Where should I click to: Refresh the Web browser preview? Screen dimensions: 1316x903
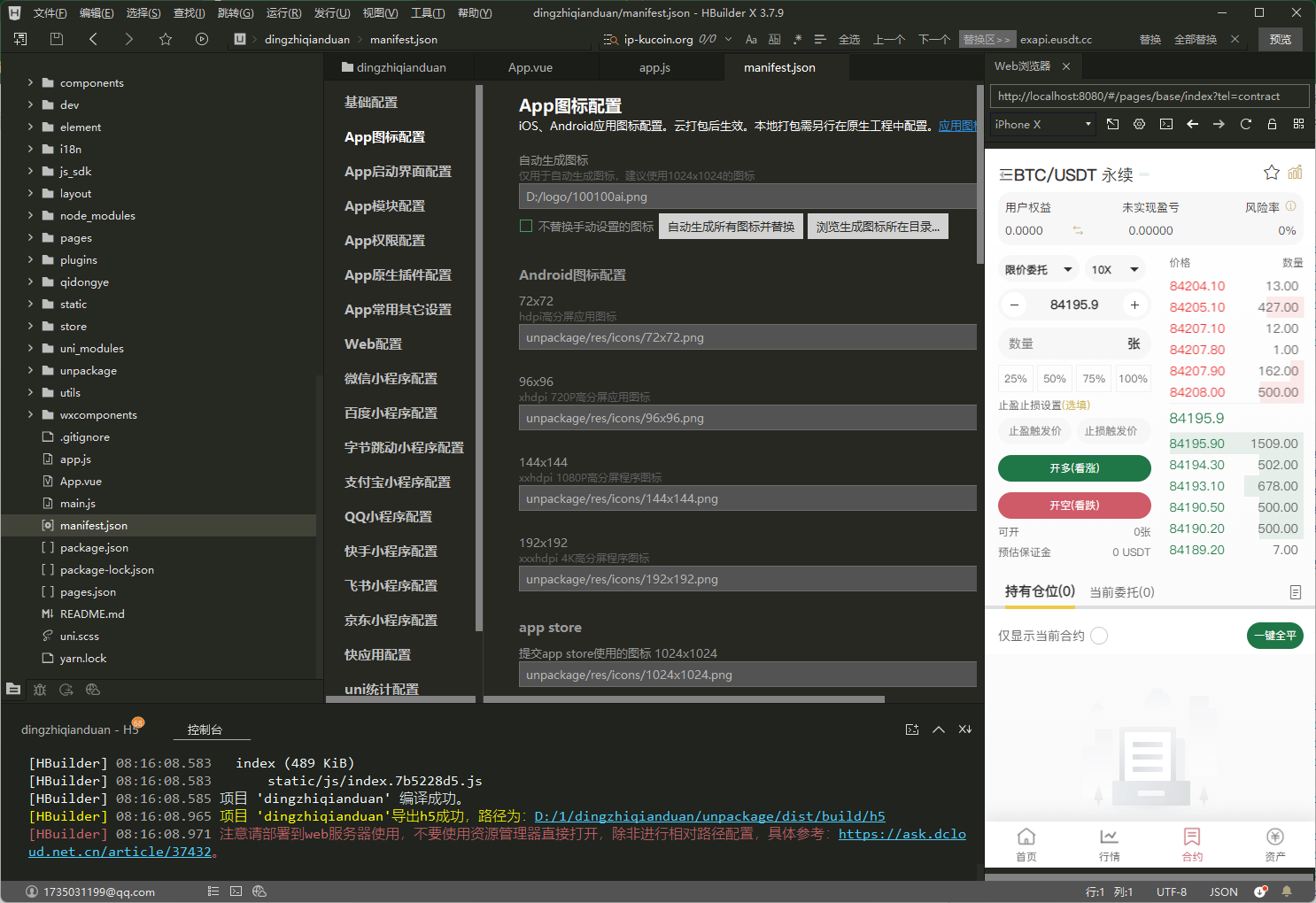pyautogui.click(x=1246, y=124)
